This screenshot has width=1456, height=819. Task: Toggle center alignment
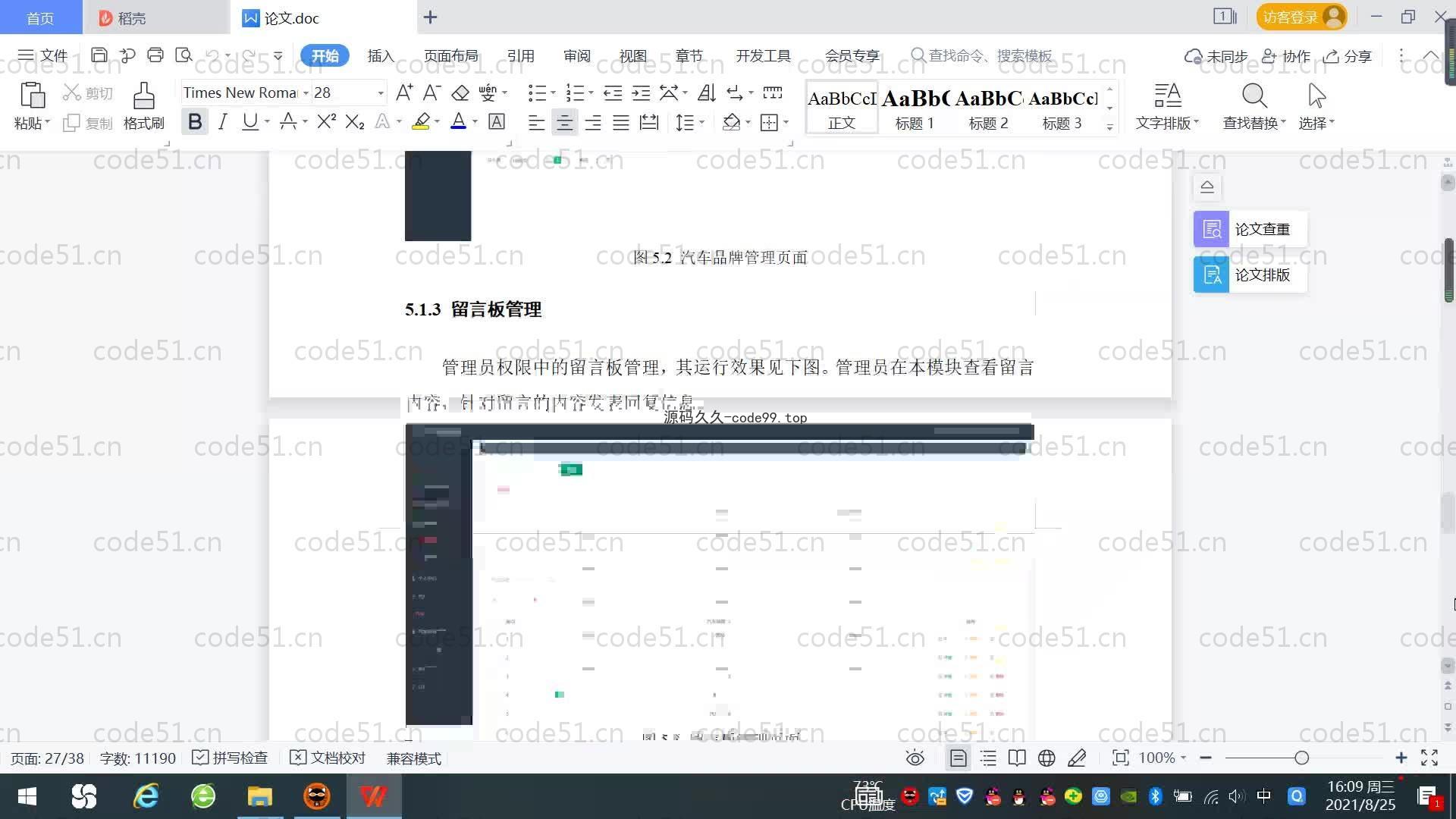pyautogui.click(x=564, y=122)
